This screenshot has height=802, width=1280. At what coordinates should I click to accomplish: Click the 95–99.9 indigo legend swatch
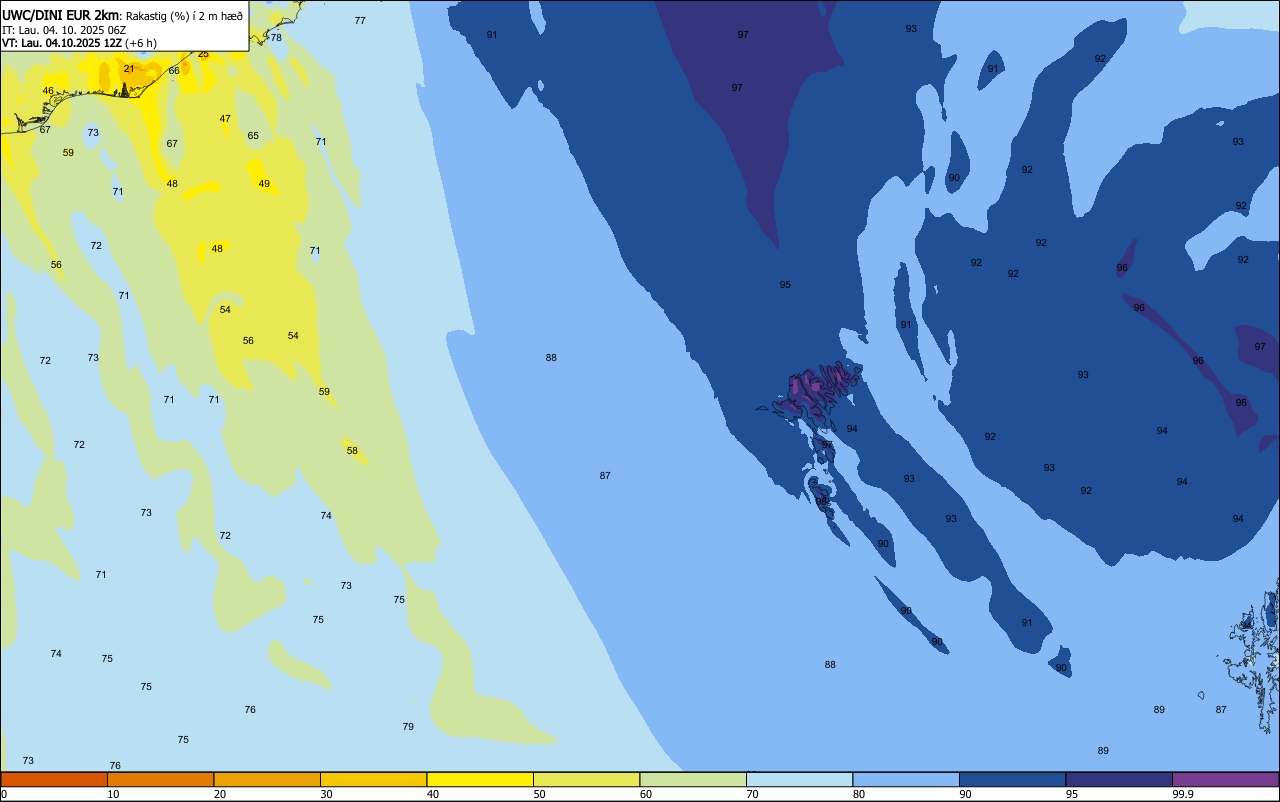tap(1119, 779)
